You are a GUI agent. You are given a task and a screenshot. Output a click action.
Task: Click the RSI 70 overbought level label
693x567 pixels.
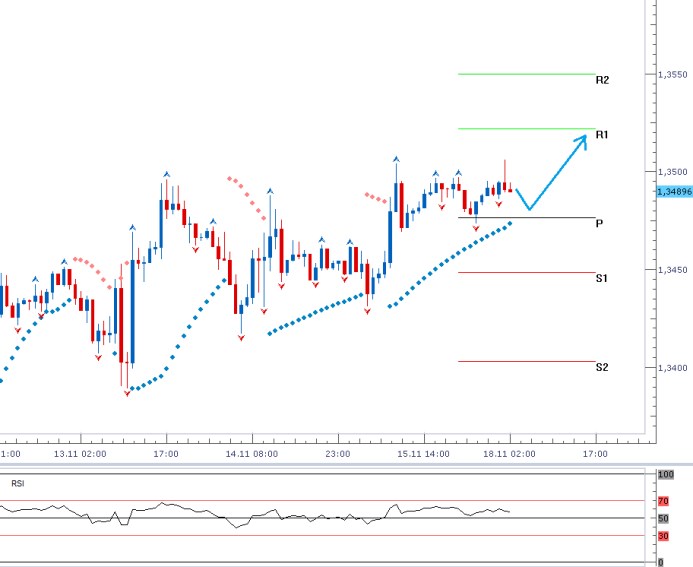663,501
